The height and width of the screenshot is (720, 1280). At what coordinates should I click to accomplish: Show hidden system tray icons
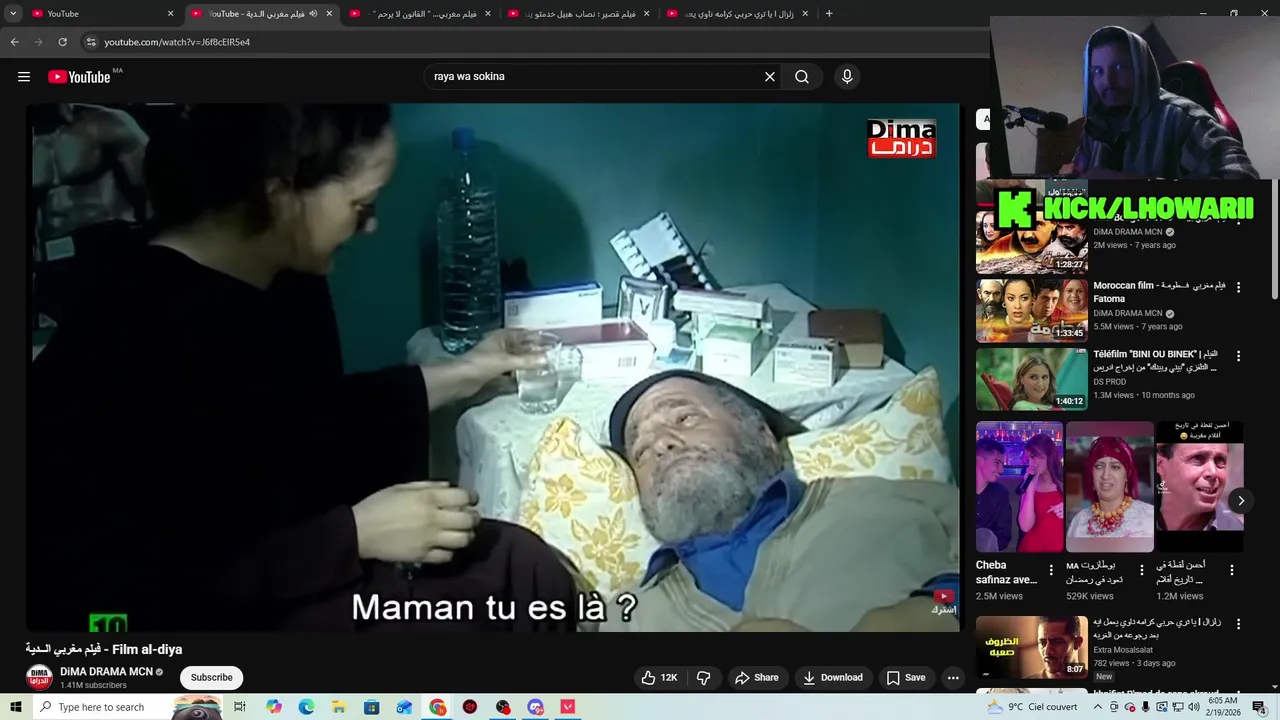(1098, 707)
